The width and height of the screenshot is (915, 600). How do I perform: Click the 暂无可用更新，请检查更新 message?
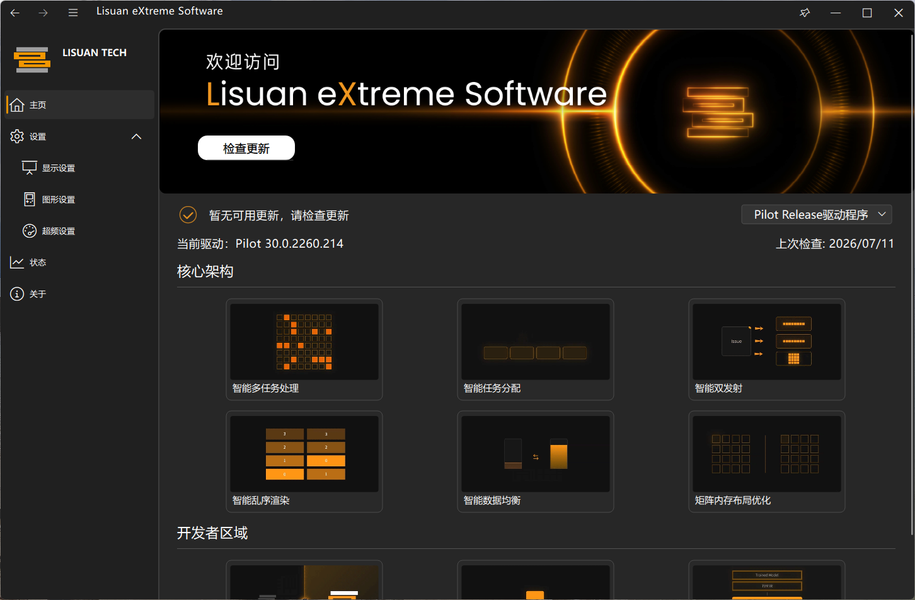tap(279, 216)
